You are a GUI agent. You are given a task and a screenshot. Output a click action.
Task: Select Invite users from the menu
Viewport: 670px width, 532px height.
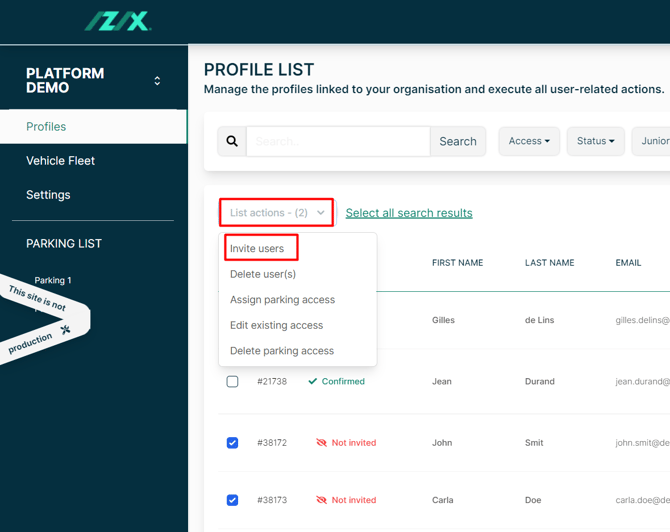click(257, 249)
